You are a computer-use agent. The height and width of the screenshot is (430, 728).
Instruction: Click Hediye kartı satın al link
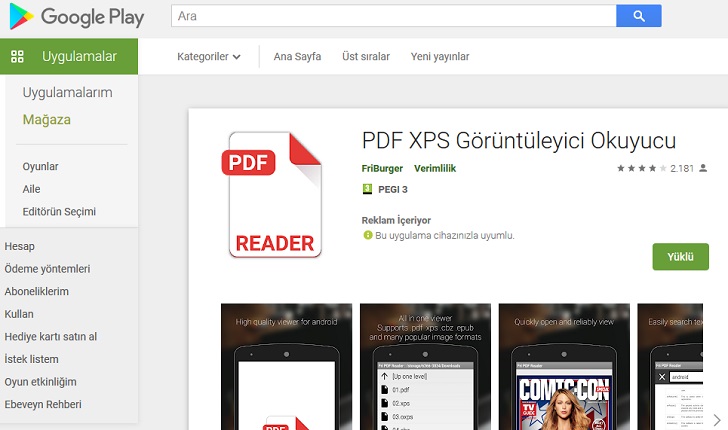tap(51, 337)
